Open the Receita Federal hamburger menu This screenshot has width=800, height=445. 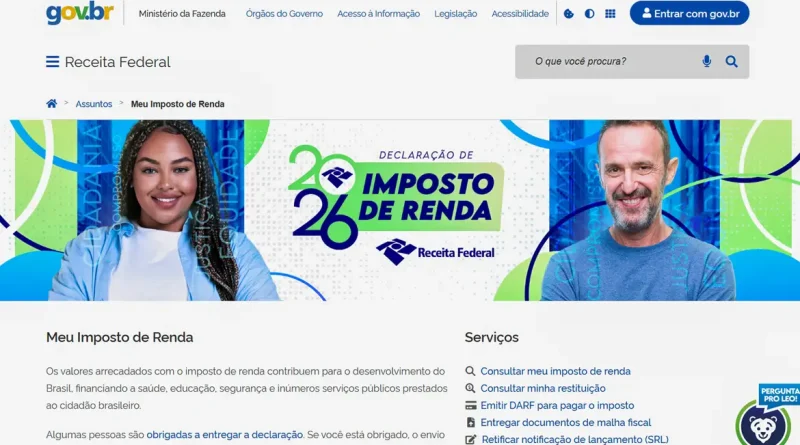52,62
